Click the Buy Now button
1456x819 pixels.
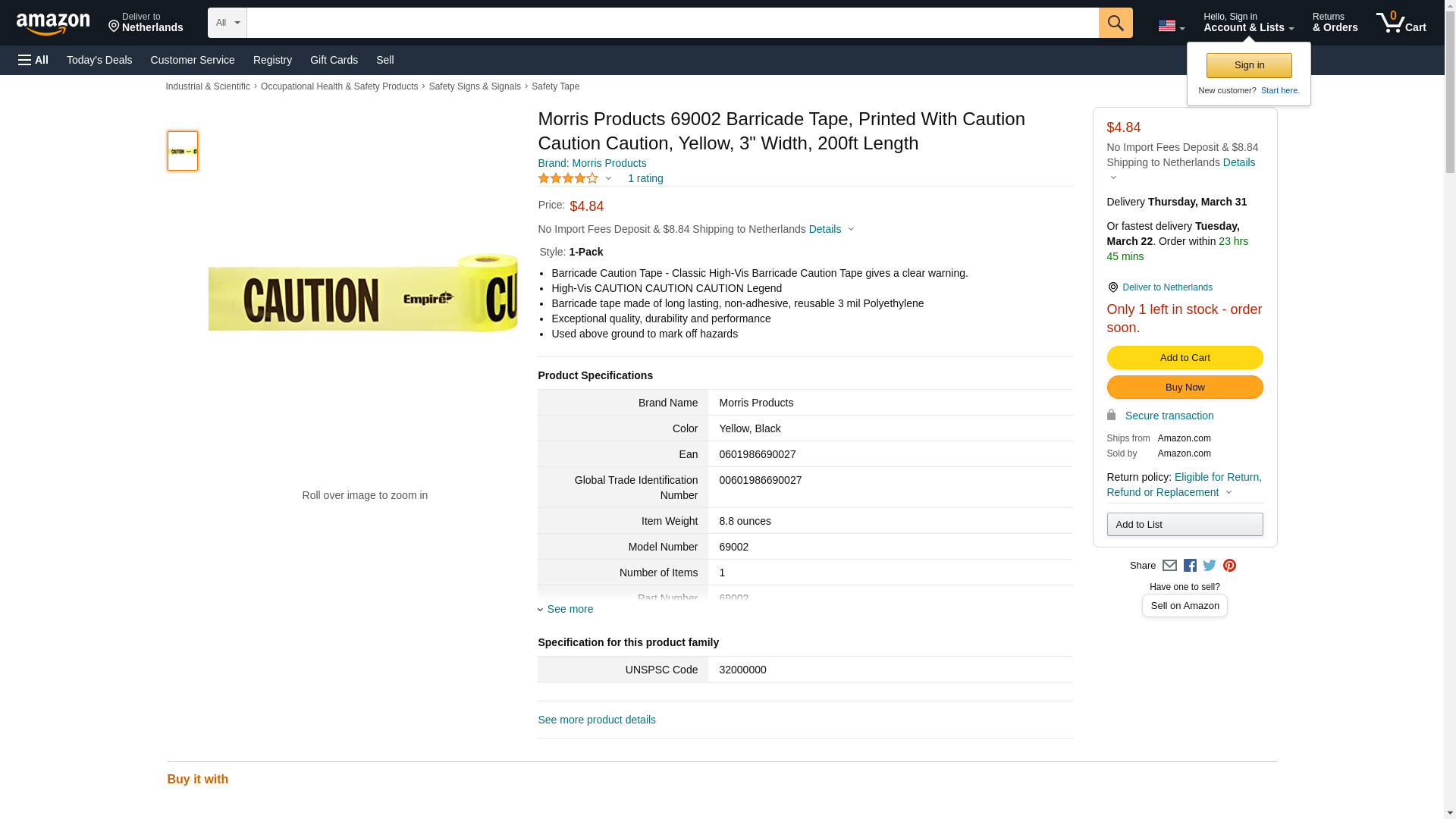(1185, 388)
